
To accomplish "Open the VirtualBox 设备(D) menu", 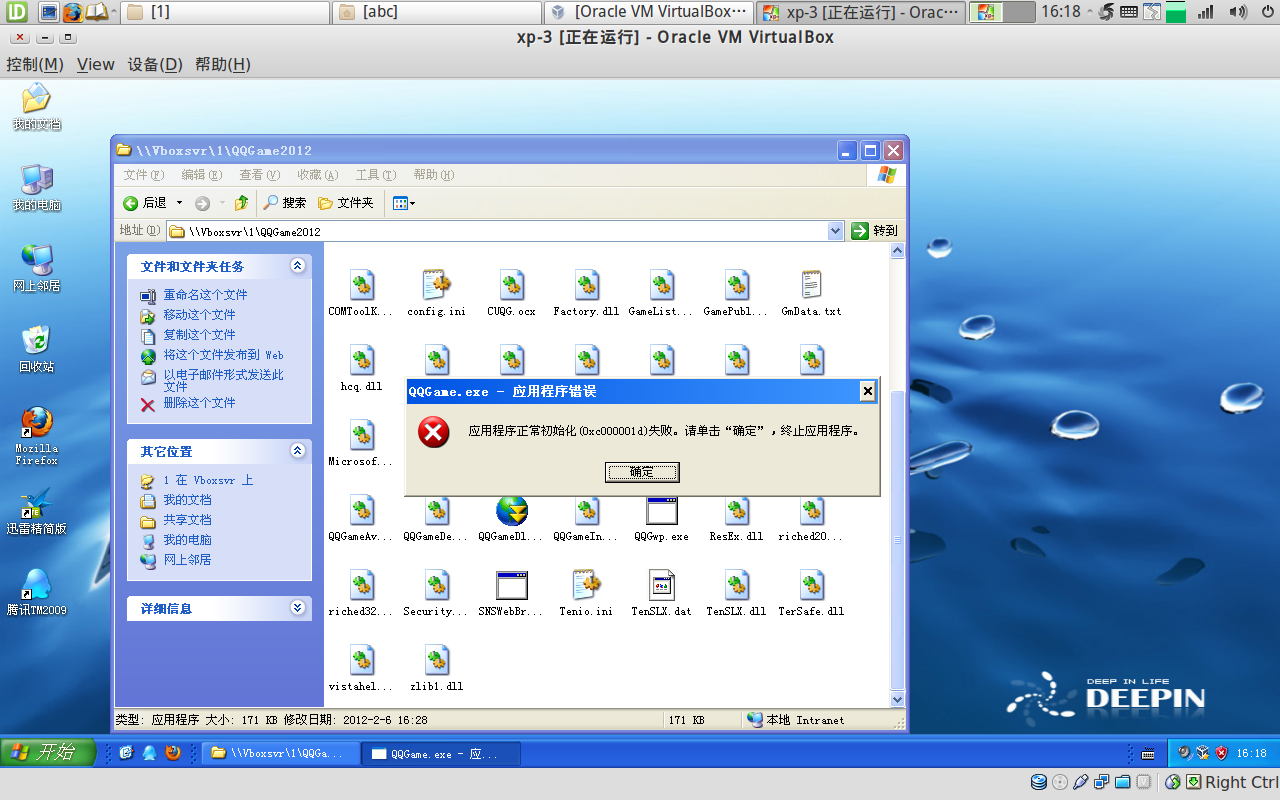I will tap(155, 64).
